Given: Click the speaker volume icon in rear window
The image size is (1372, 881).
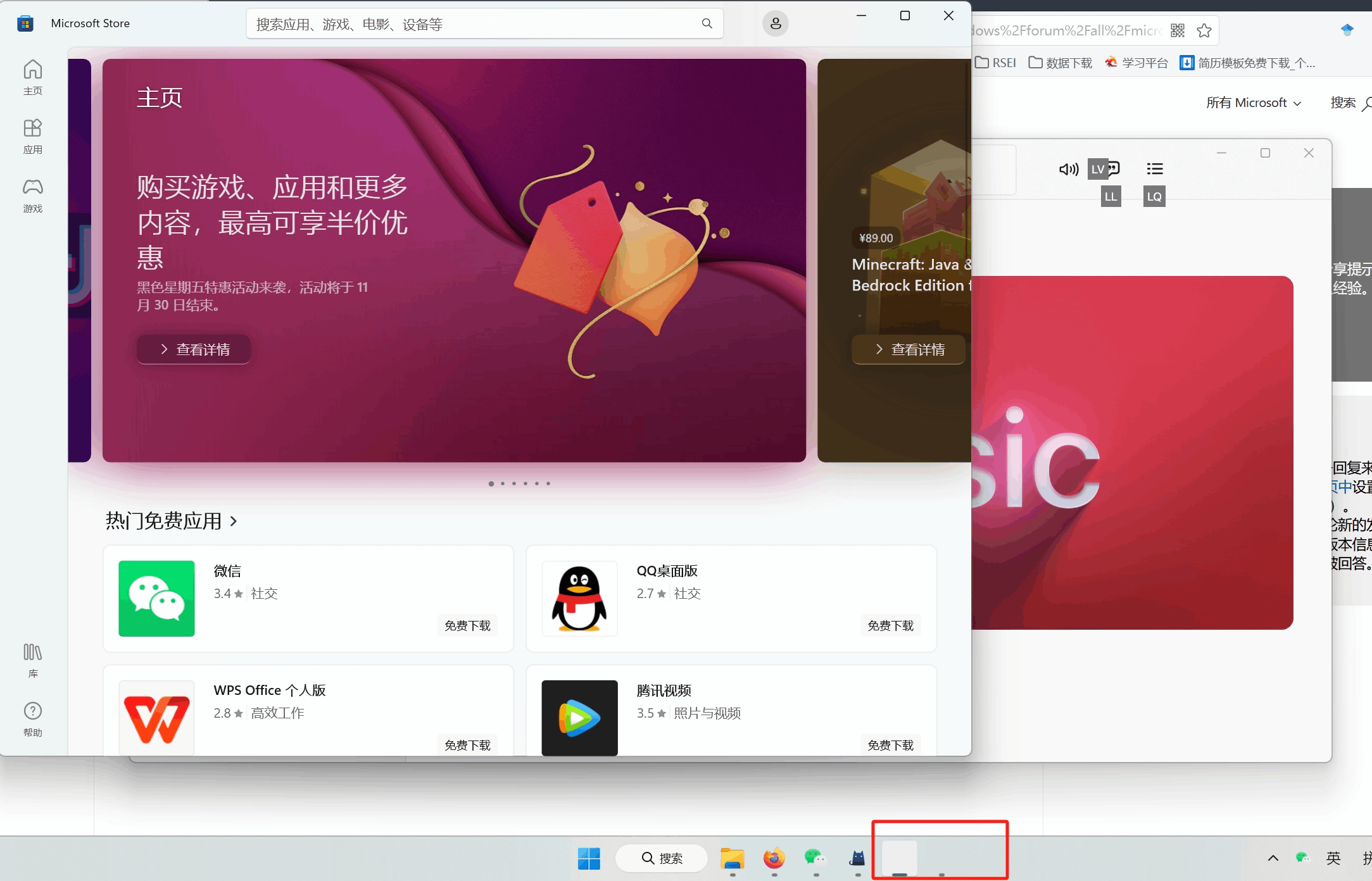Looking at the screenshot, I should 1069,169.
